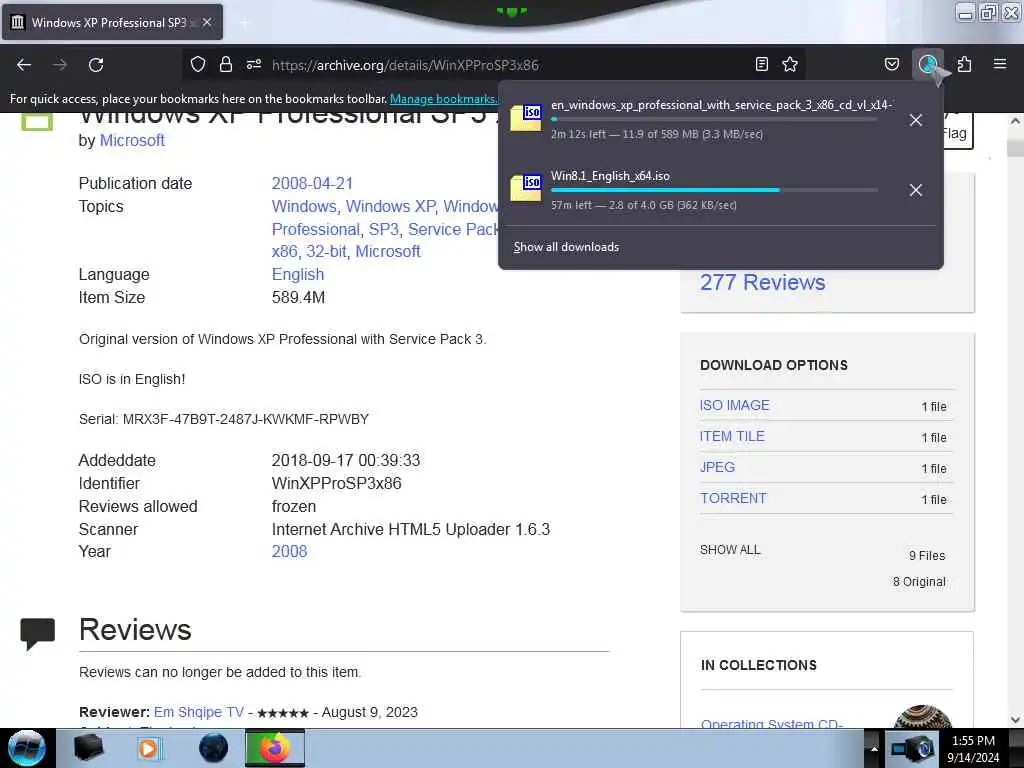Reload the page with the refresh icon
1024x768 pixels.
(96, 65)
